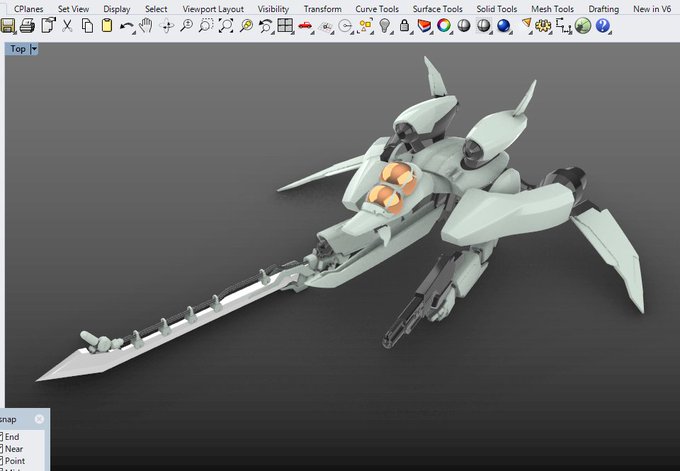Switch to the Visibility tab
The width and height of the screenshot is (680, 471).
[273, 9]
